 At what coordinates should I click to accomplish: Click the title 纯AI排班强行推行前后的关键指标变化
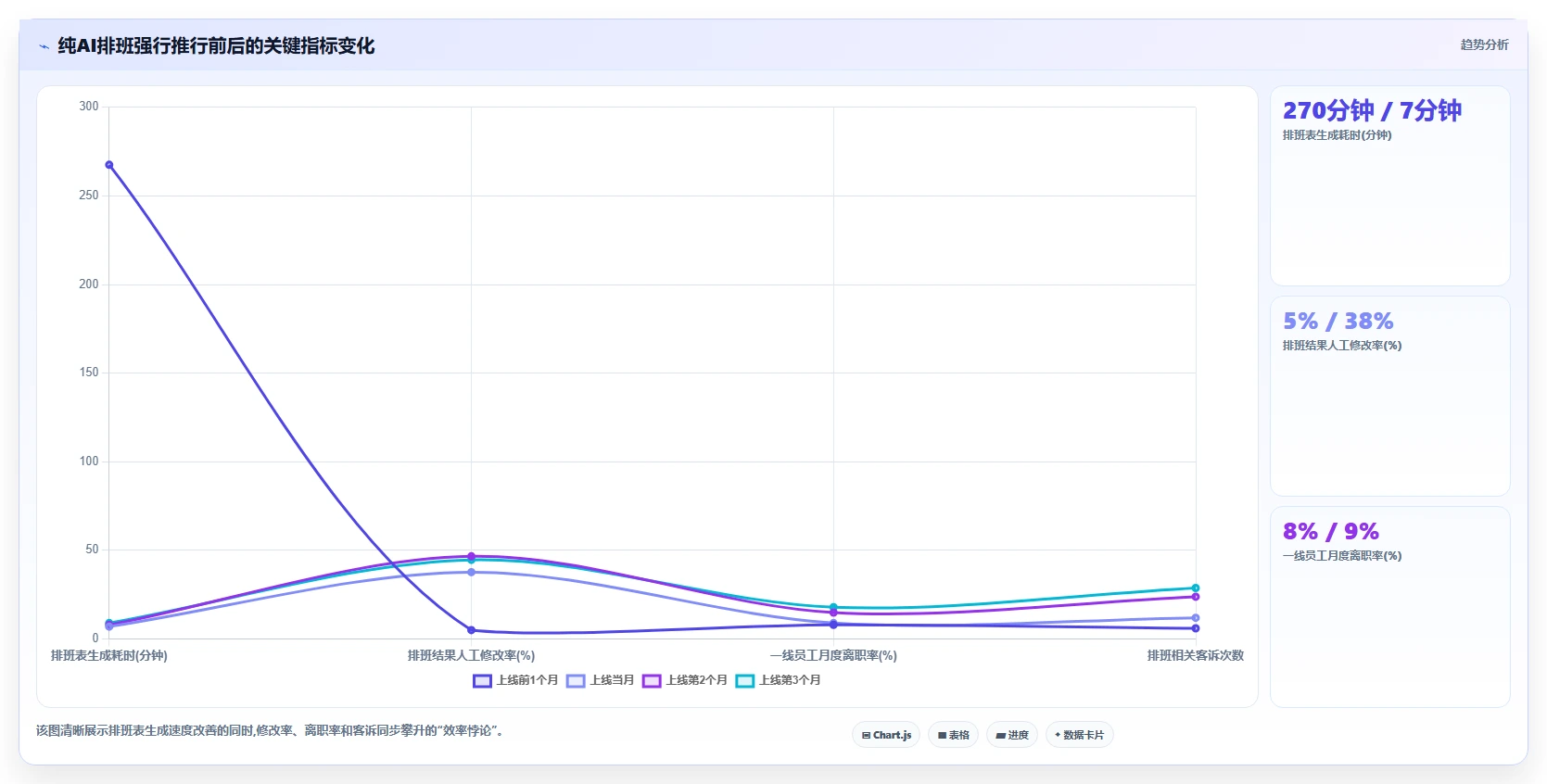click(216, 46)
